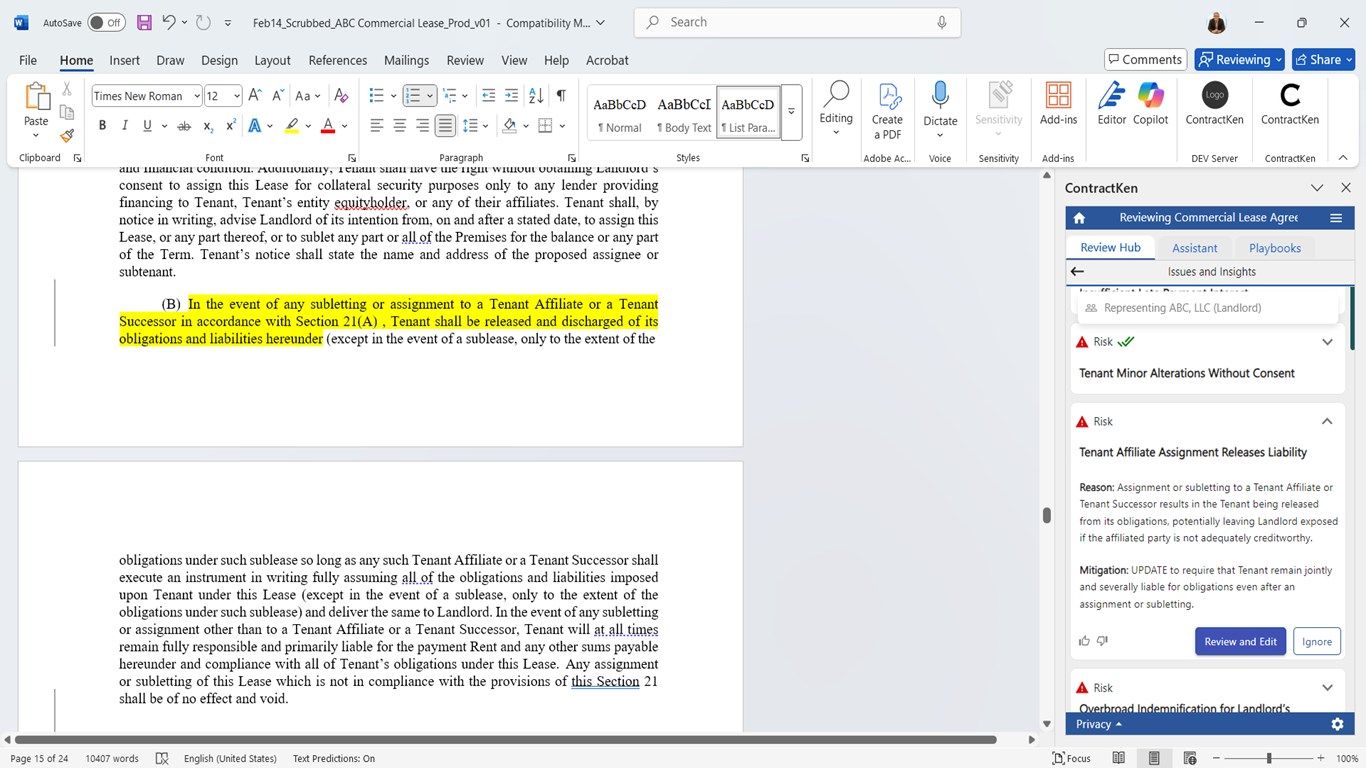Sort the selected paragraphs
The width and height of the screenshot is (1366, 768).
tap(536, 96)
